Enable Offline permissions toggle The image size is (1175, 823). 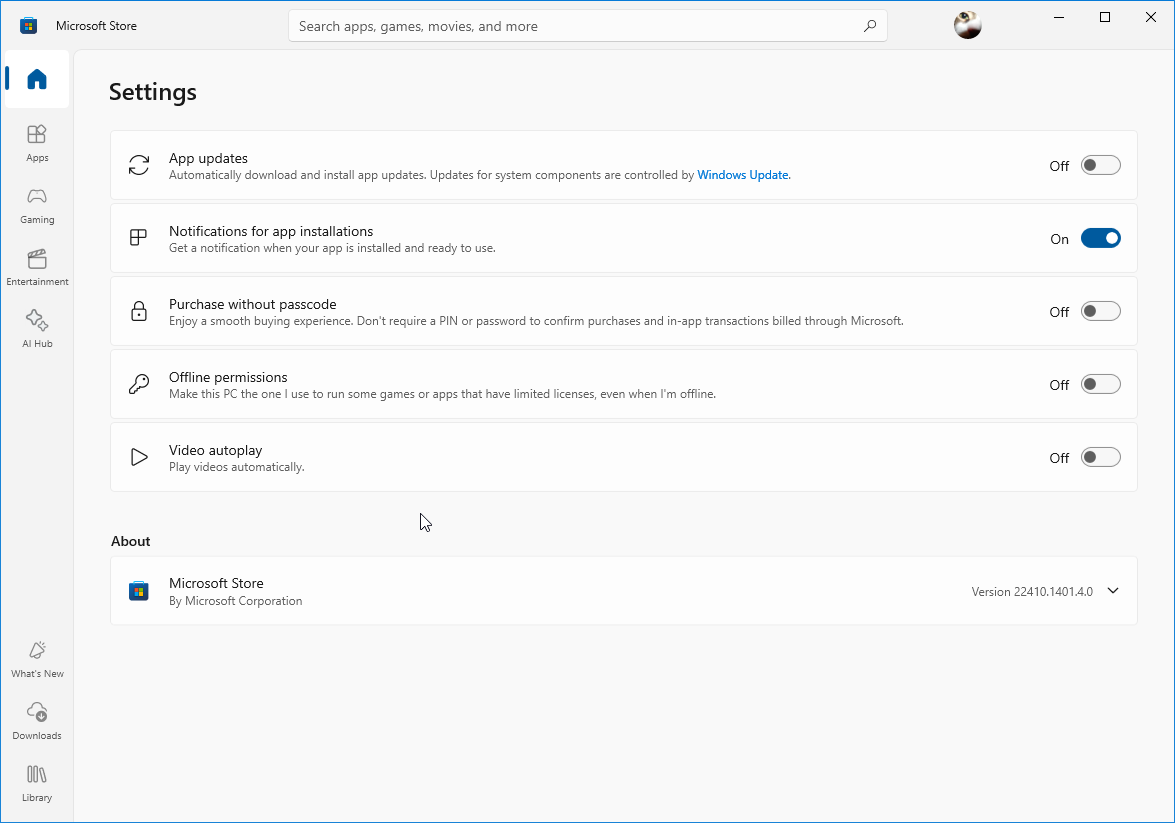1100,385
